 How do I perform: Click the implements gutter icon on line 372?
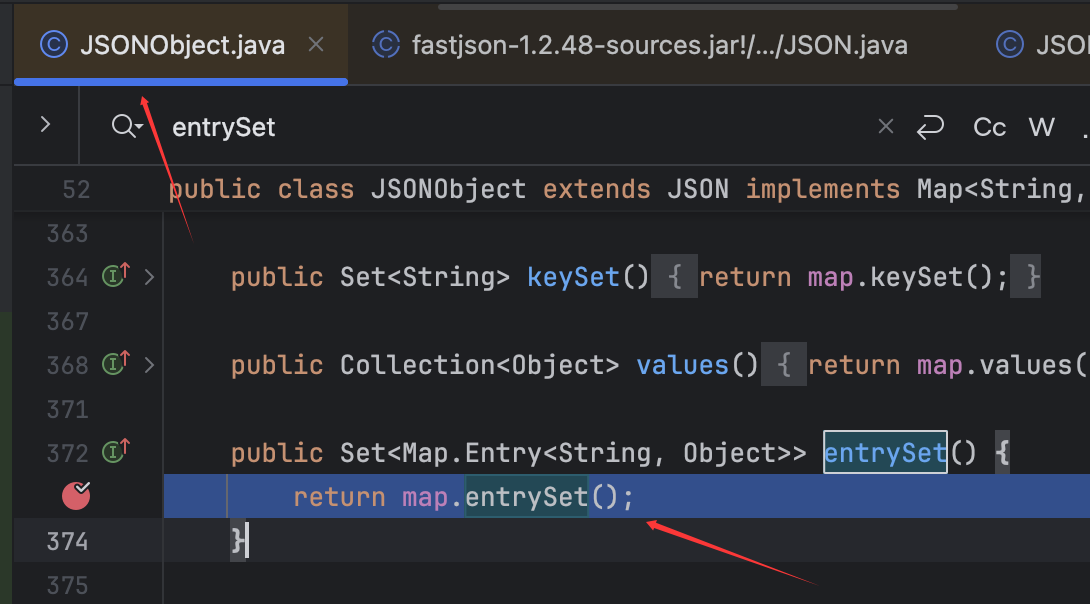point(116,451)
